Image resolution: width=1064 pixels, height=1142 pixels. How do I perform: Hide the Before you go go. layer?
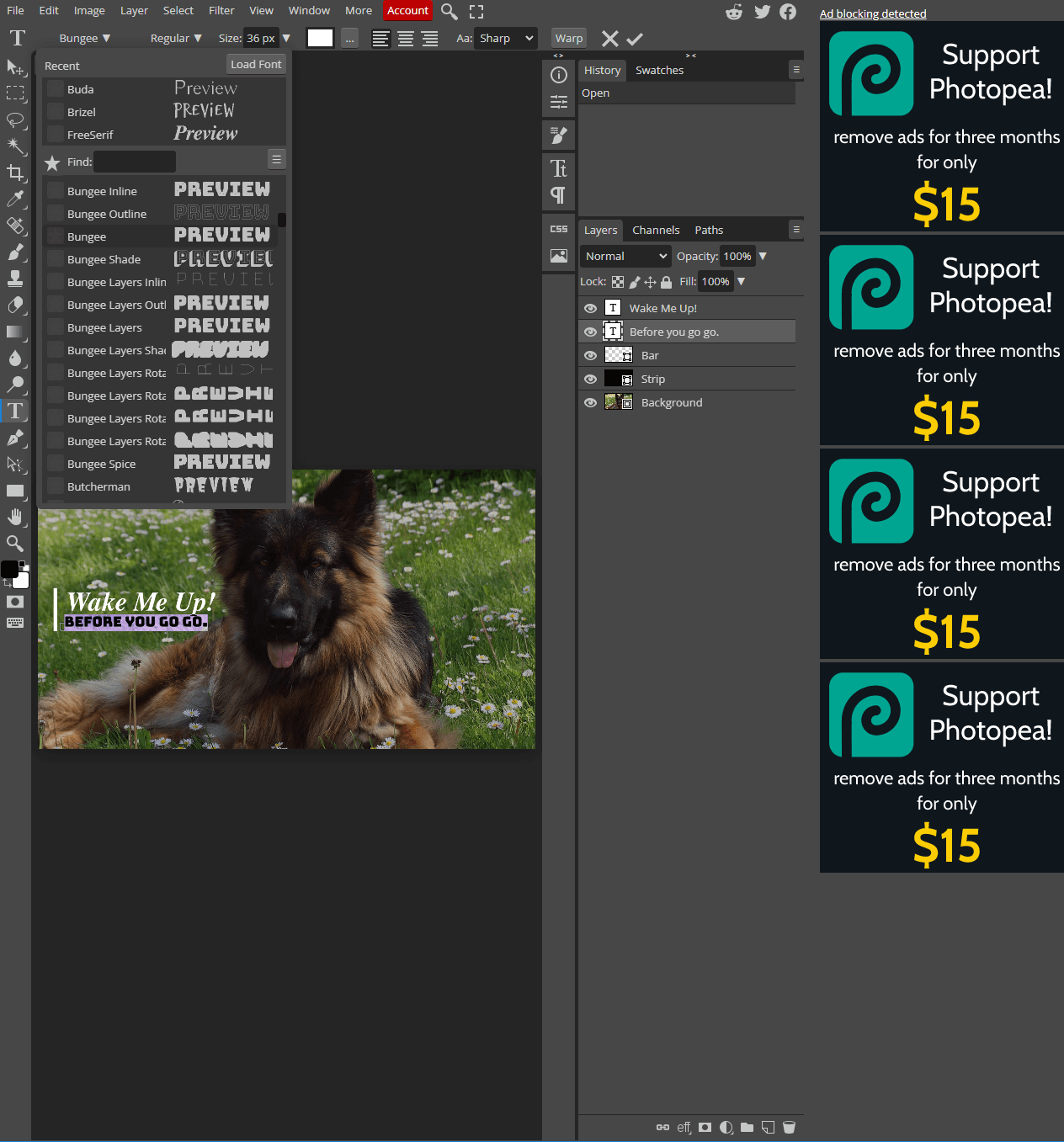coord(590,332)
